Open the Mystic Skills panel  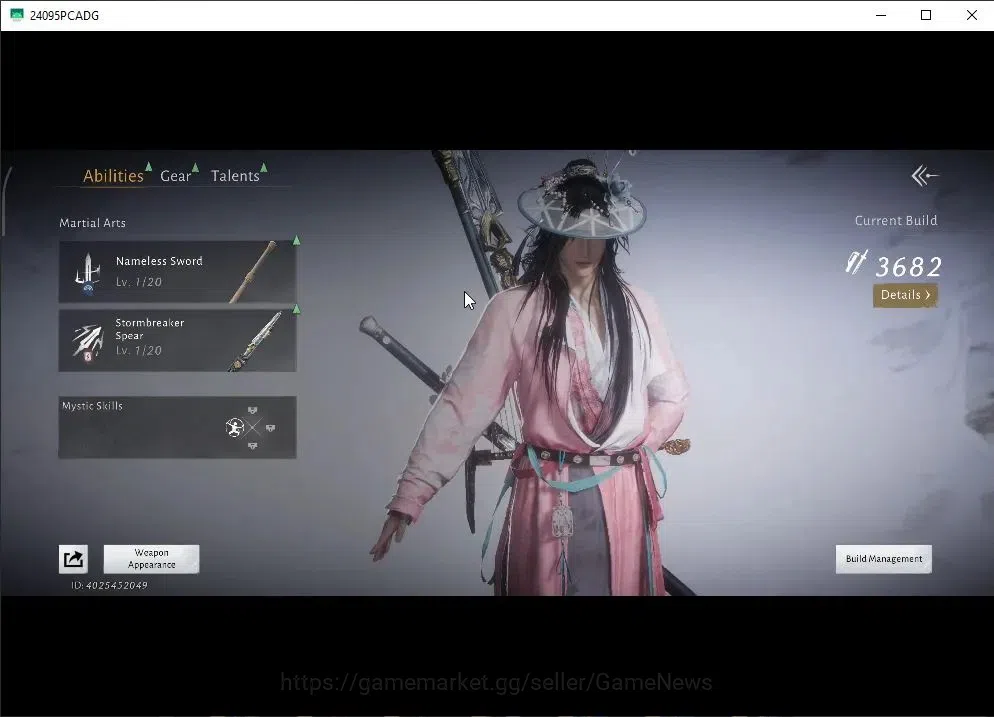178,427
